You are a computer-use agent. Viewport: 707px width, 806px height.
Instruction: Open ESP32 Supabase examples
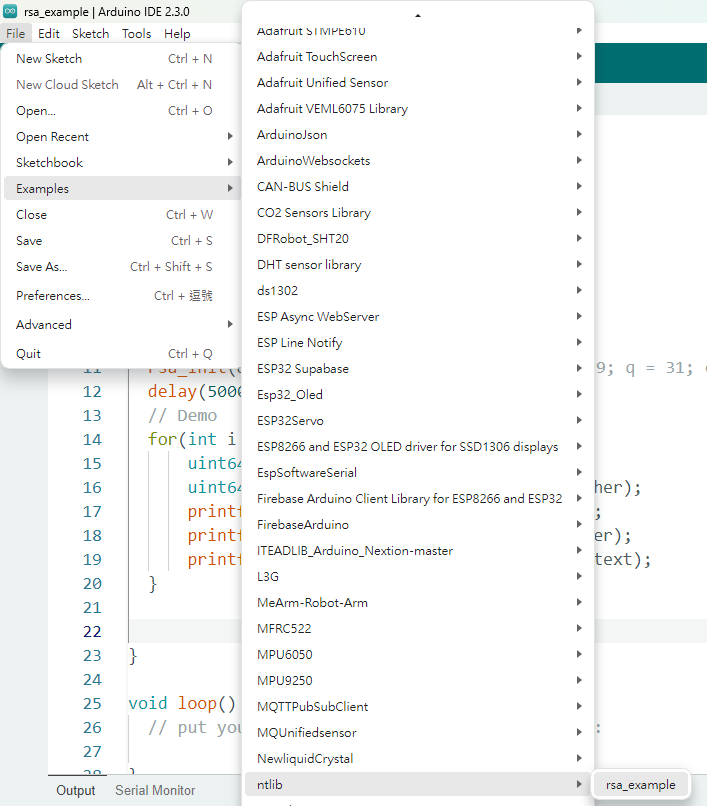[x=418, y=369]
